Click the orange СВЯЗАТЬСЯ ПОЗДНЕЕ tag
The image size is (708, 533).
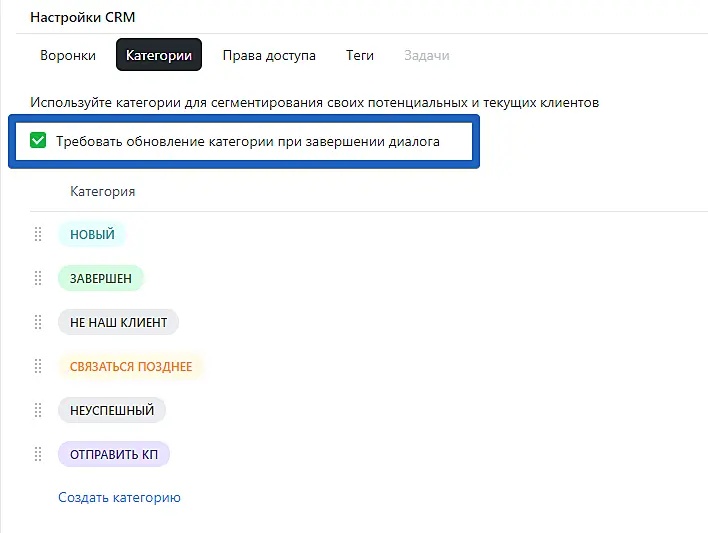[x=131, y=366]
